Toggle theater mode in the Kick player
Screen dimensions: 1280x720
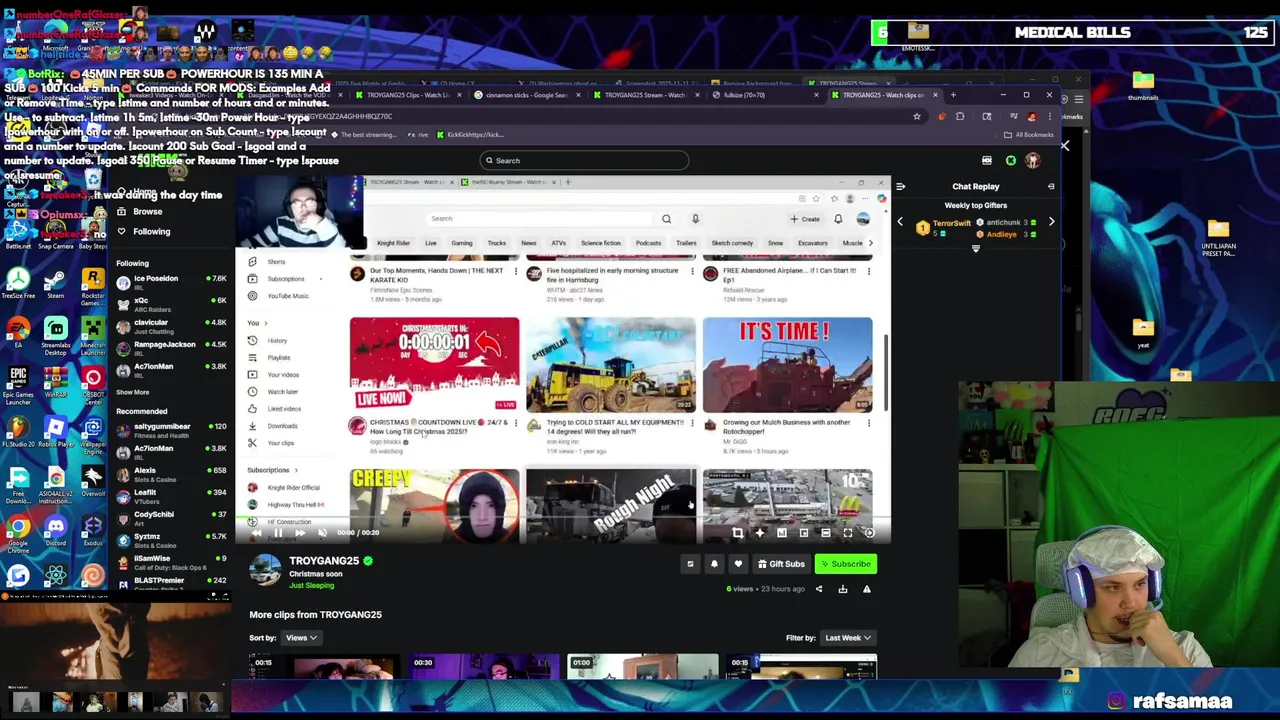826,533
